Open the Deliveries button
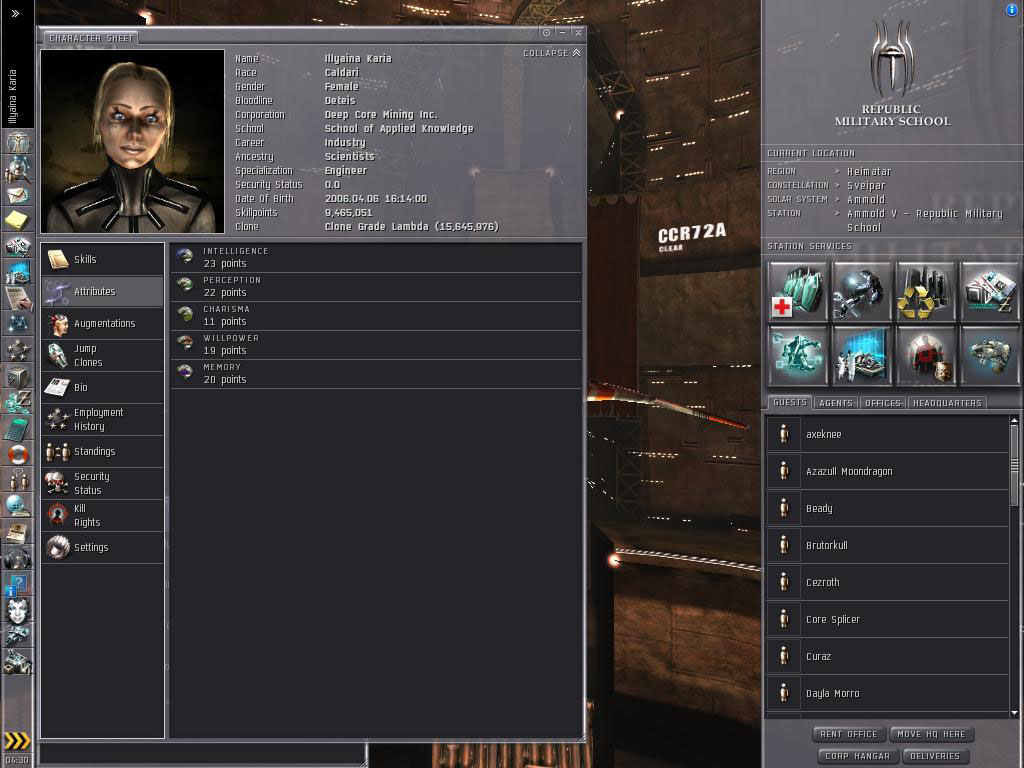 tap(935, 756)
